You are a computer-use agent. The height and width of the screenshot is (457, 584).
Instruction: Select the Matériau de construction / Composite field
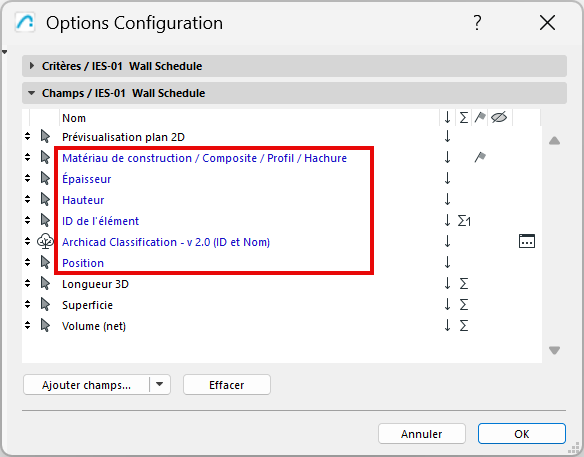point(204,158)
